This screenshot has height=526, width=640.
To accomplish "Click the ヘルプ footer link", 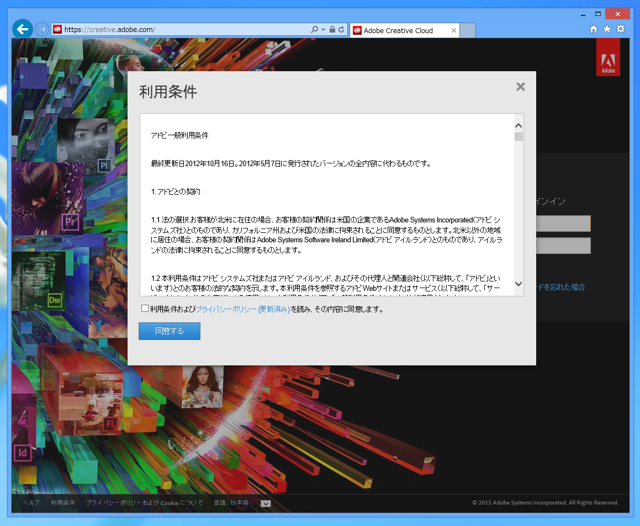I will click(x=31, y=503).
